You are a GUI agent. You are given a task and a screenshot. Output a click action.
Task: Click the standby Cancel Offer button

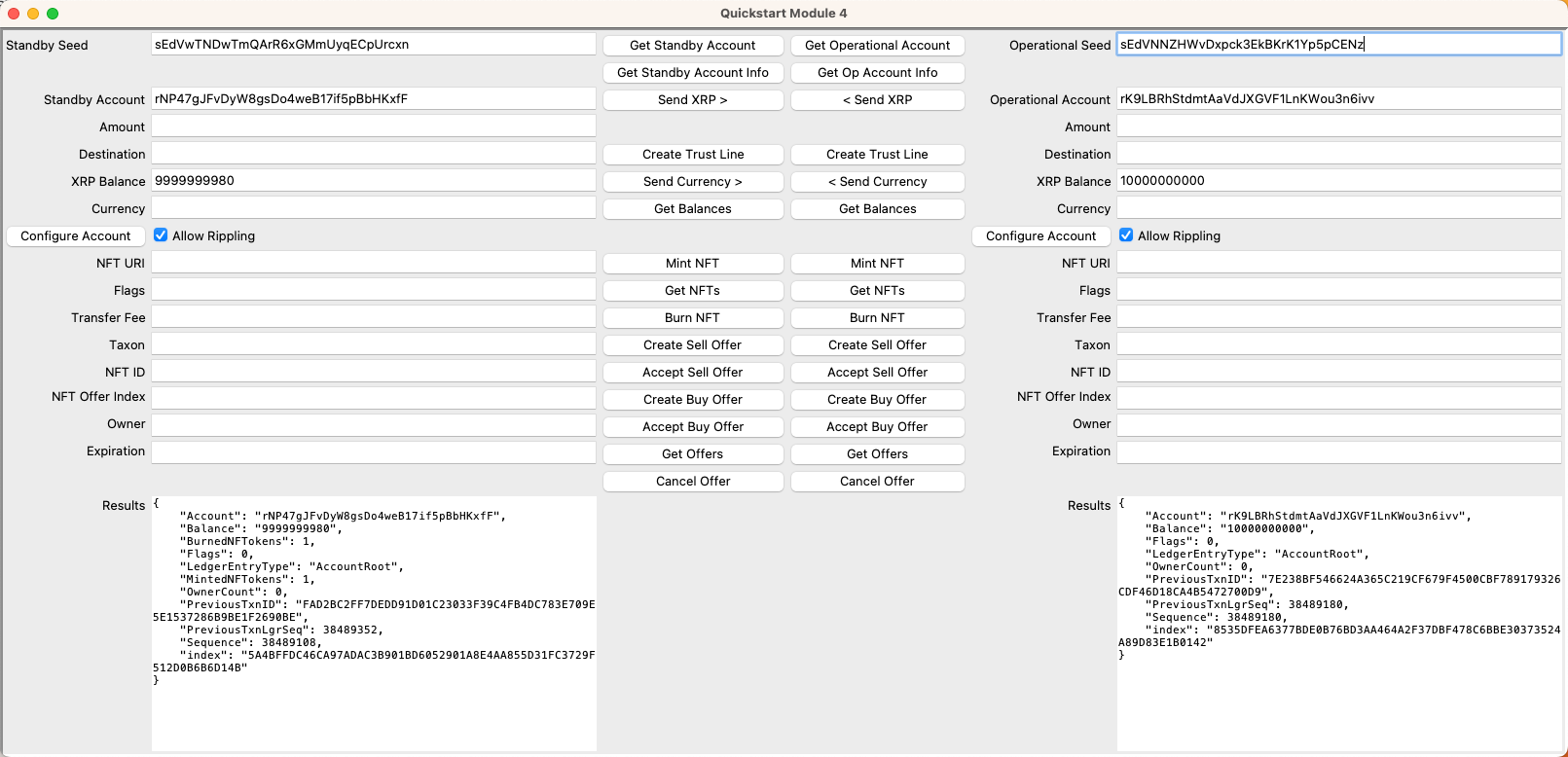[x=692, y=482]
